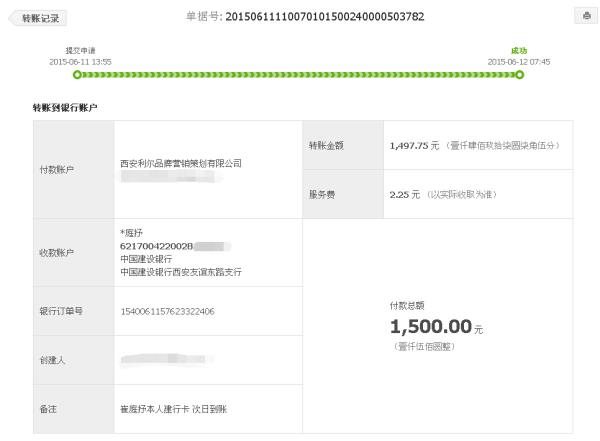Click the 1,500.00 total payment amount

[x=431, y=327]
